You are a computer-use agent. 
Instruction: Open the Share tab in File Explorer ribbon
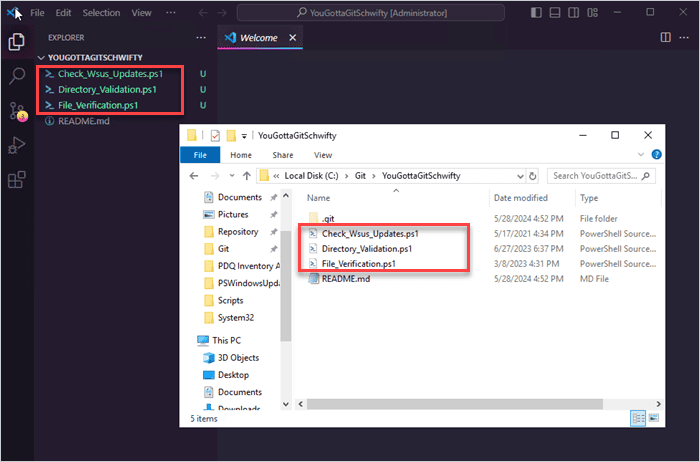(283, 155)
